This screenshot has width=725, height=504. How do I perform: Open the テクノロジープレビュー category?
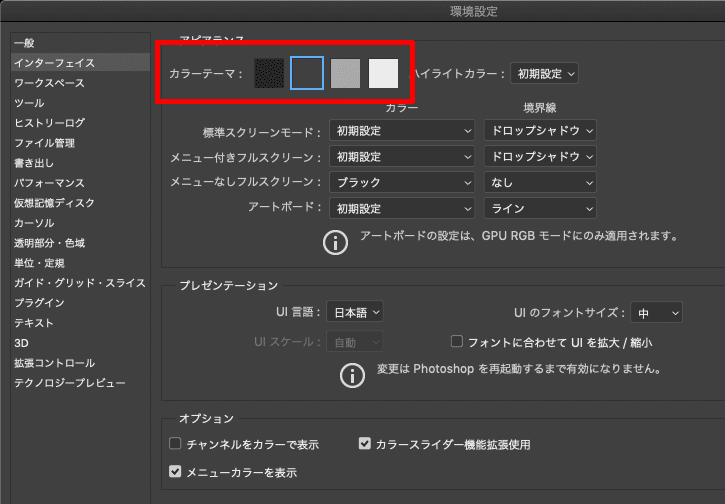(80, 383)
